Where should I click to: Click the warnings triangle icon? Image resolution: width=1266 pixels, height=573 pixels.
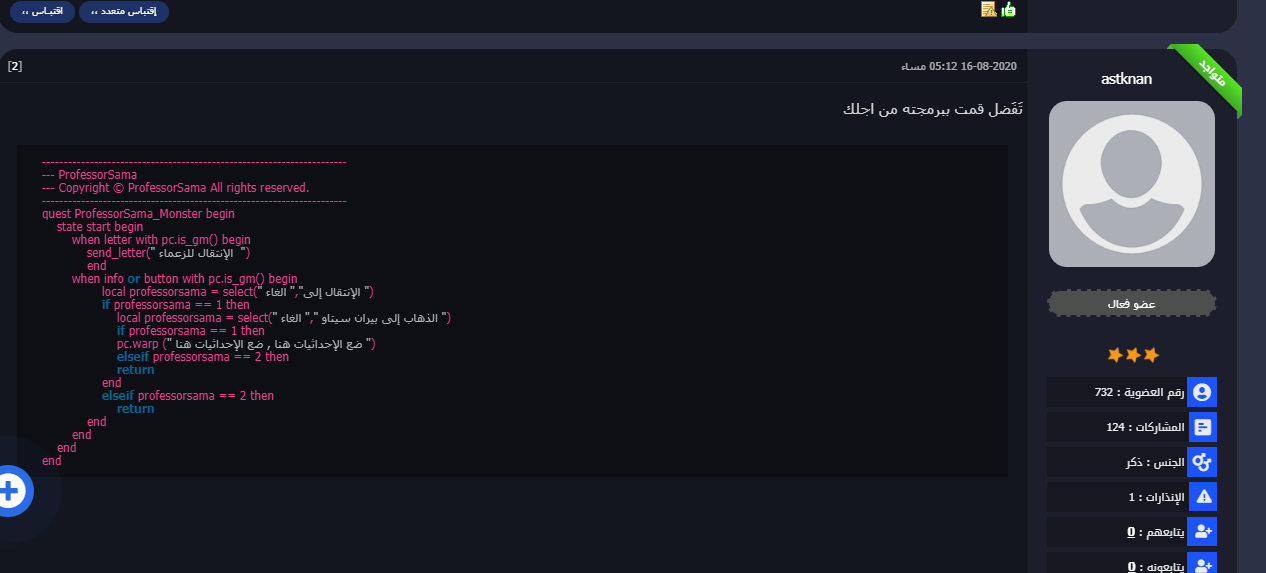point(1202,497)
